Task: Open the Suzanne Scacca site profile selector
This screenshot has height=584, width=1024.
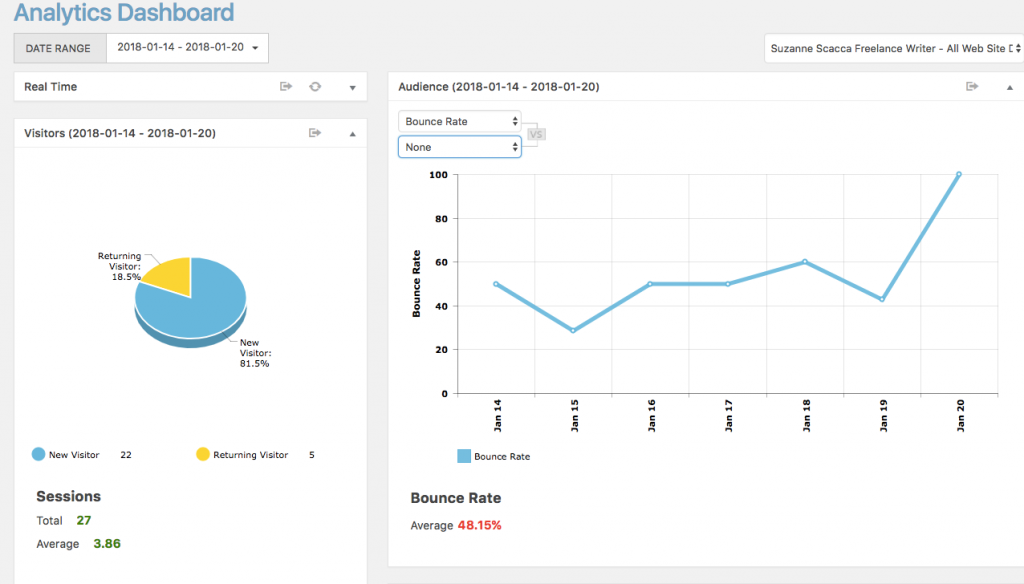Action: click(x=894, y=48)
